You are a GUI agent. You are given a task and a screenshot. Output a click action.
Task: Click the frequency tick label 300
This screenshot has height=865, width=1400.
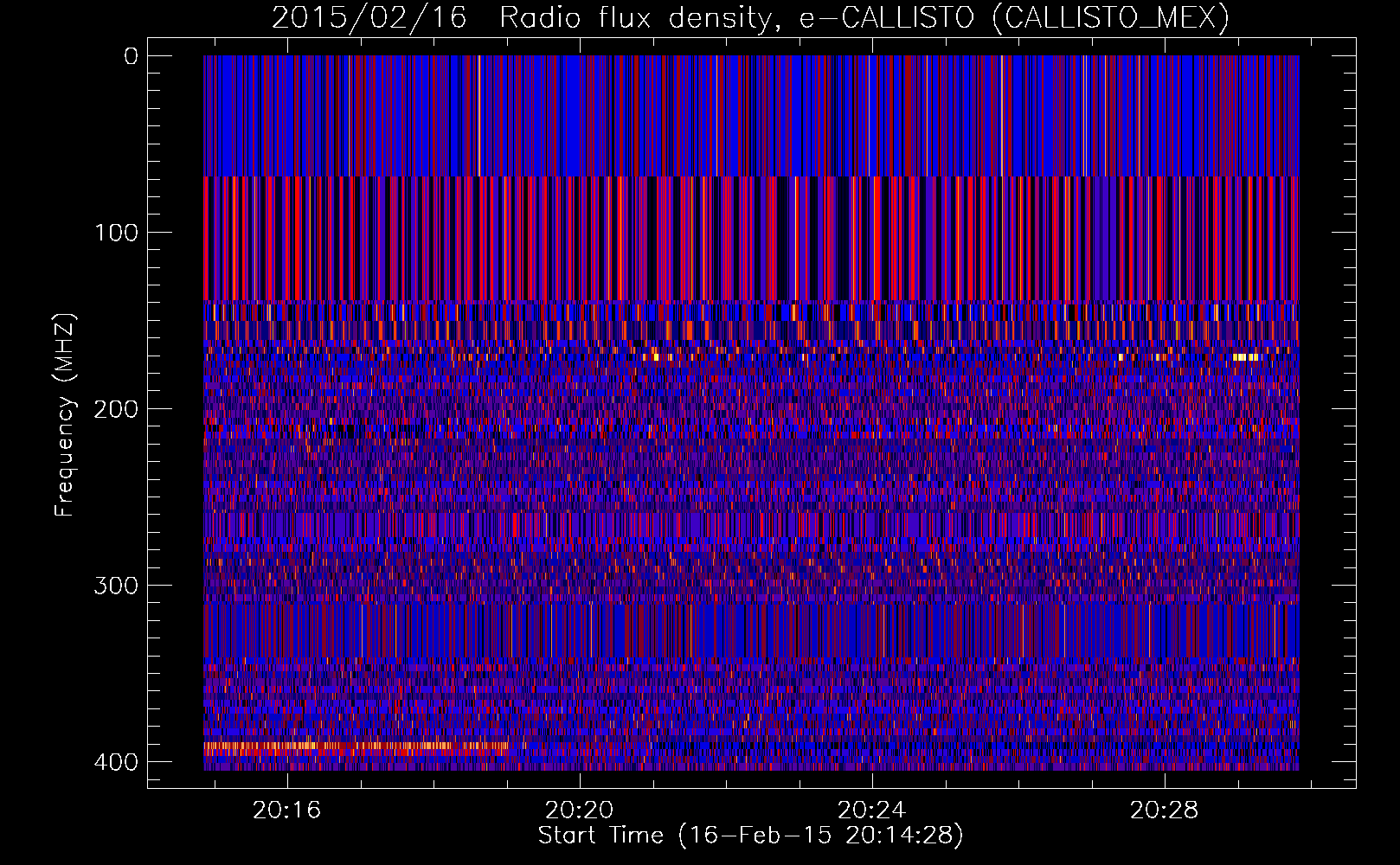(x=116, y=586)
